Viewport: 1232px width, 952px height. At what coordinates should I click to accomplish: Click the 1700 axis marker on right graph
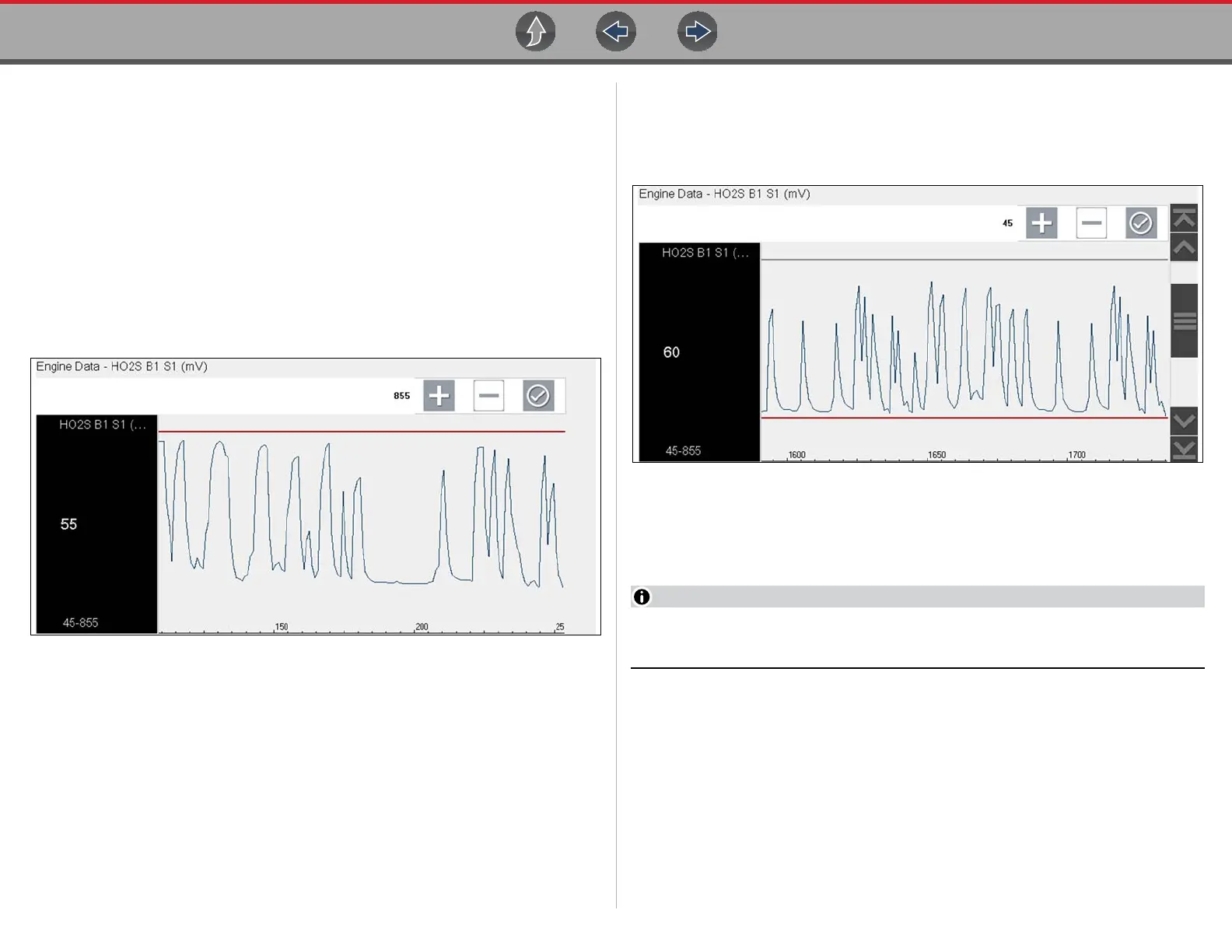pos(1076,455)
